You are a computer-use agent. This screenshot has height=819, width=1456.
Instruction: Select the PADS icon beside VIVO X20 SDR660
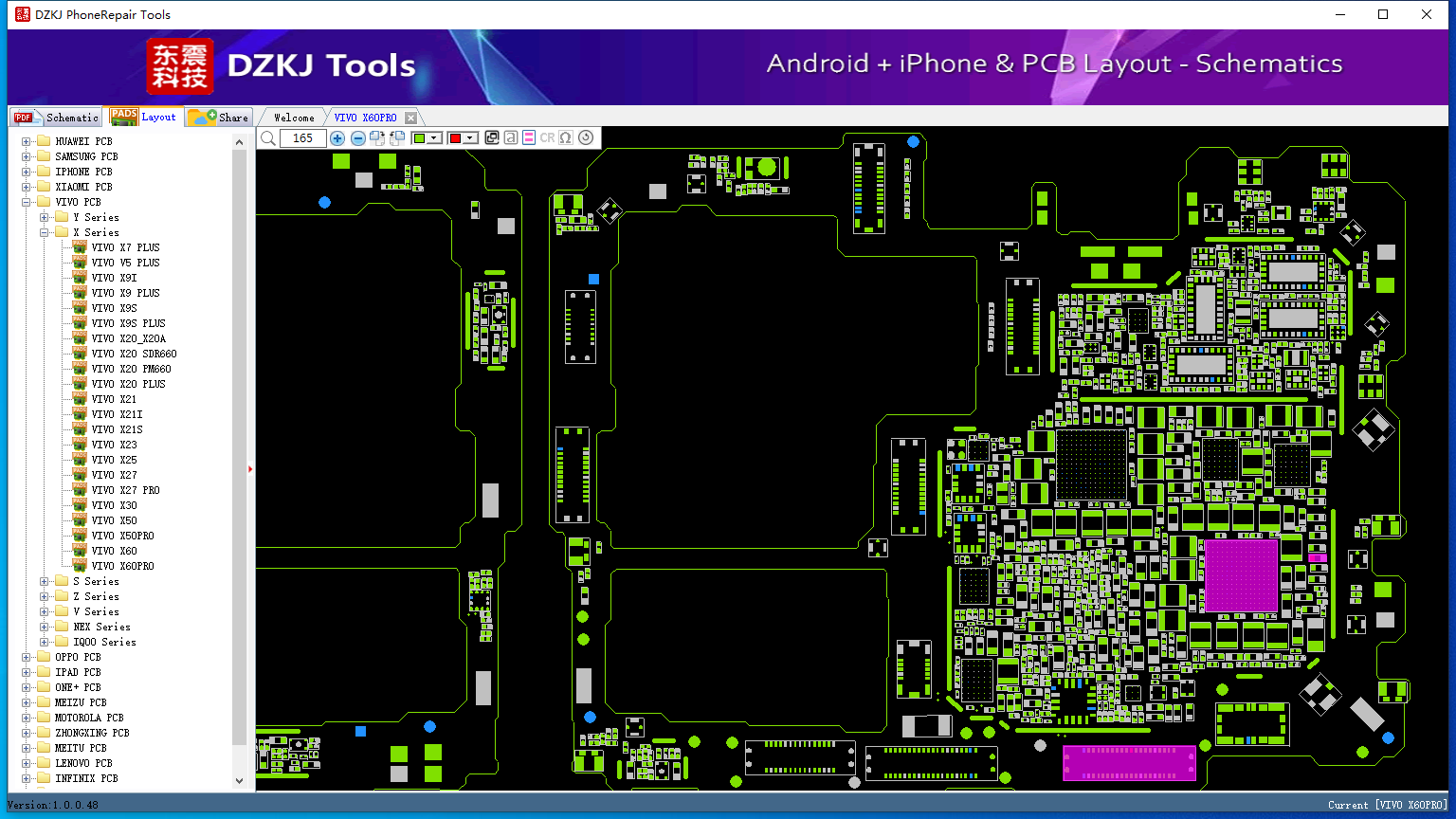tap(80, 354)
